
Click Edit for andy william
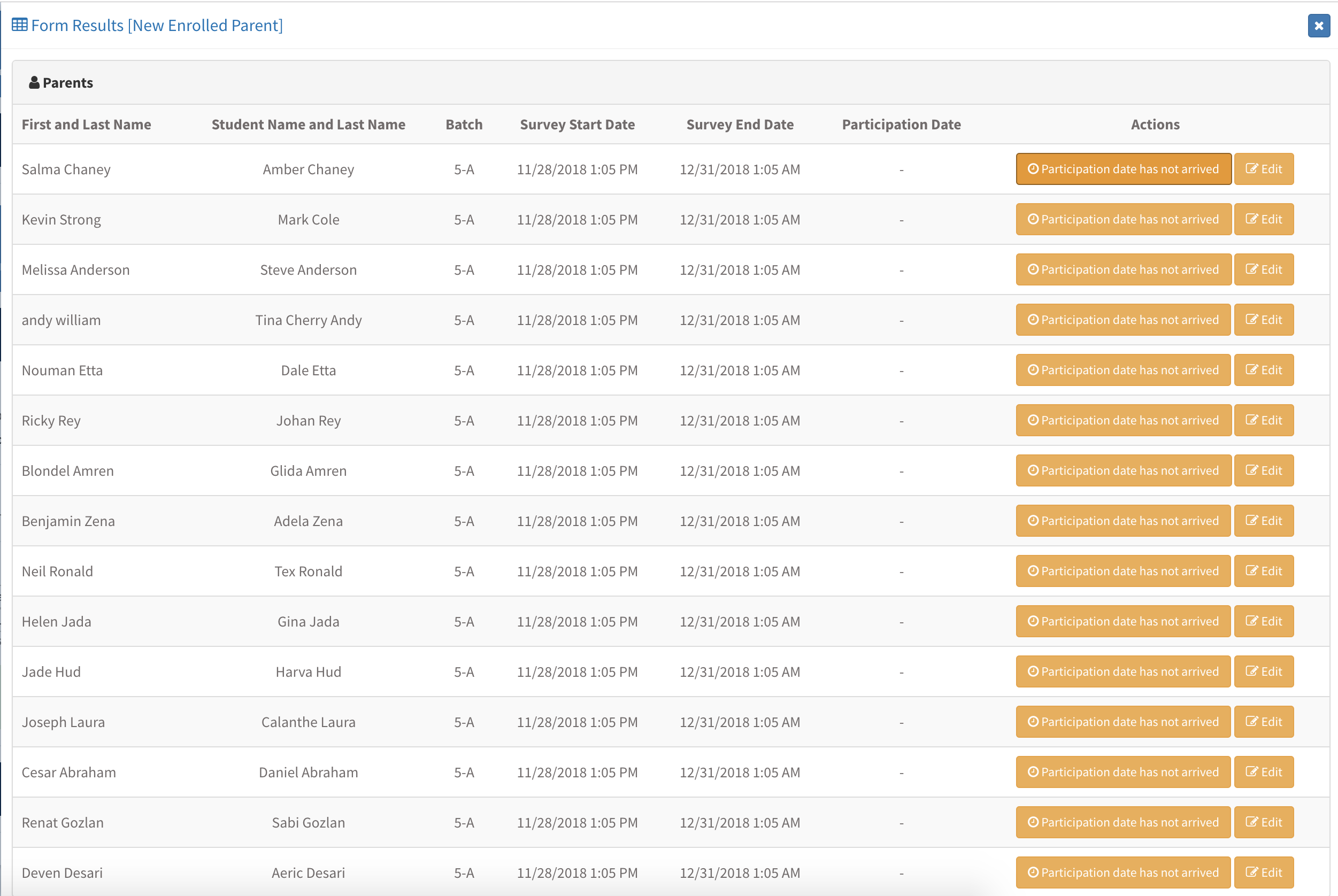click(x=1264, y=320)
